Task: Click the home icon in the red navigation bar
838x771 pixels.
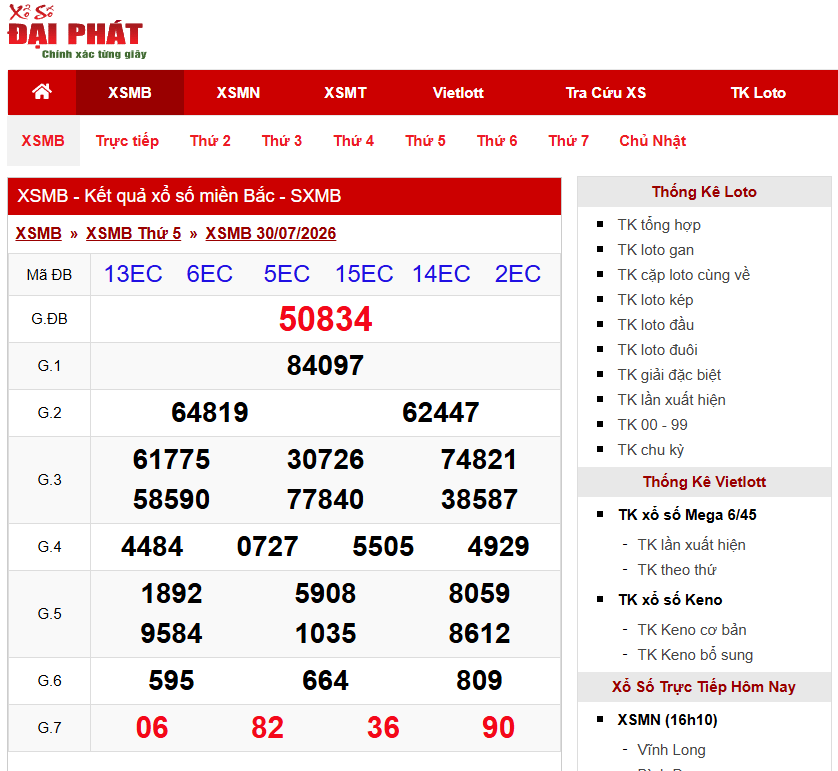Action: pyautogui.click(x=42, y=92)
